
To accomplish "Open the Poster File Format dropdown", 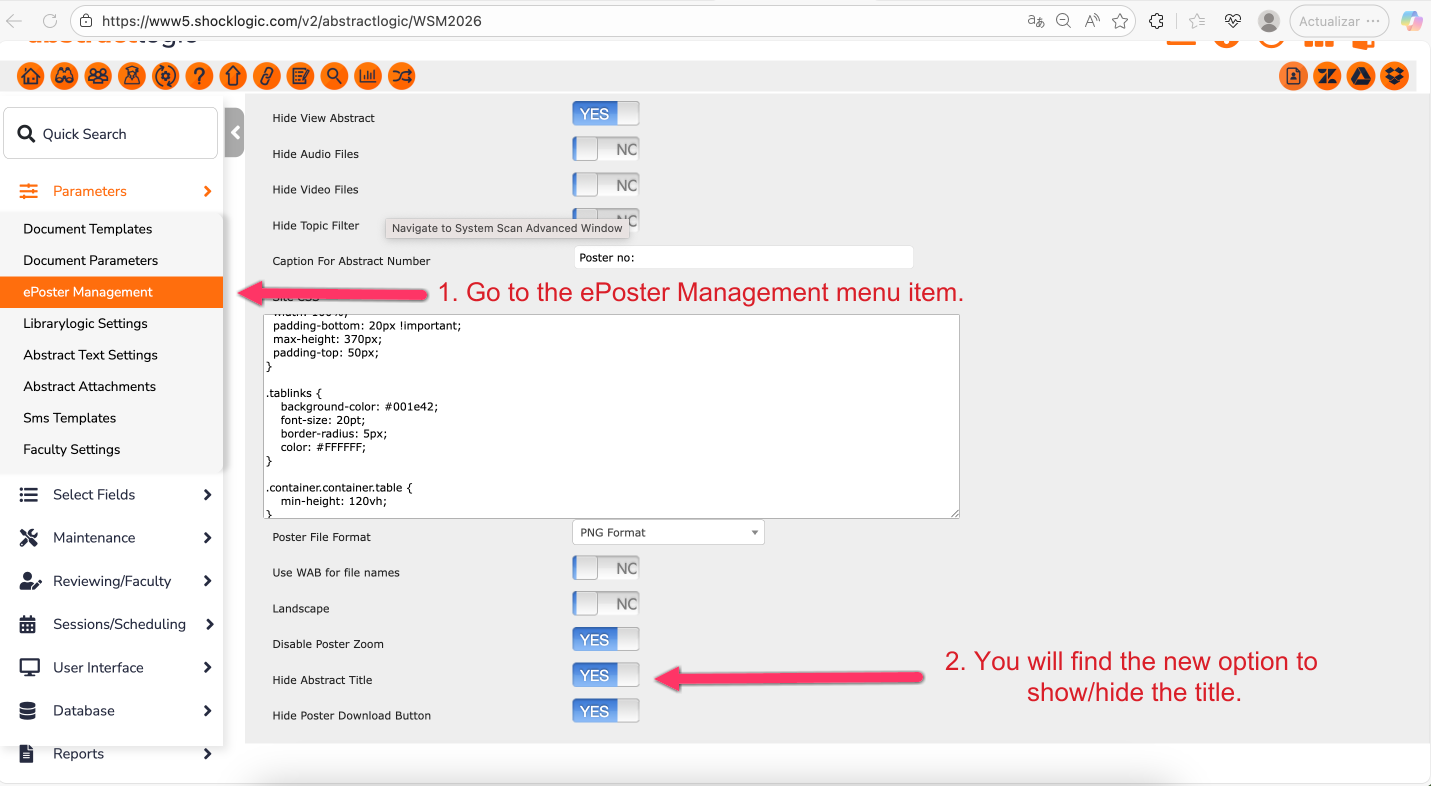I will [668, 533].
